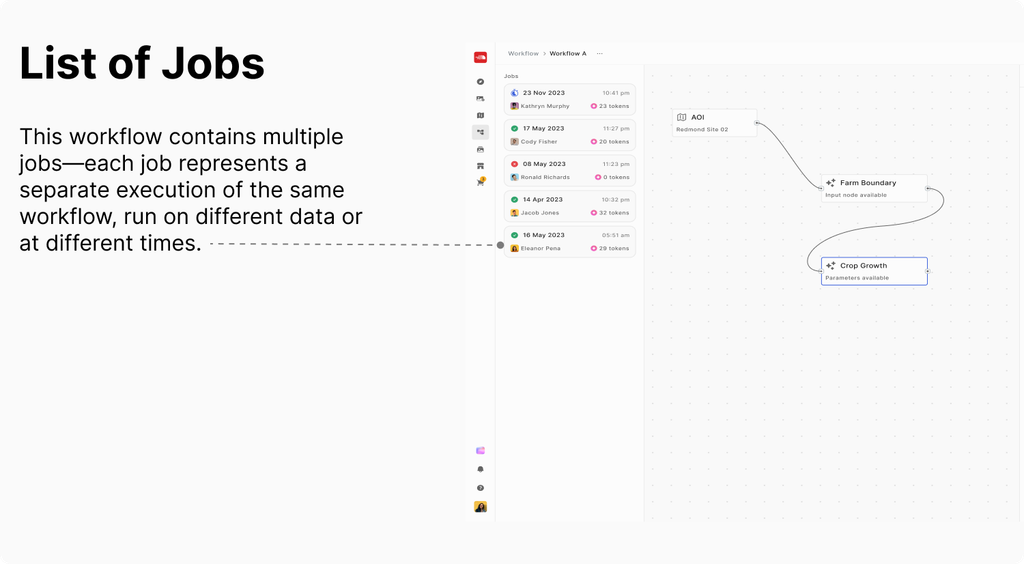The height and width of the screenshot is (564, 1024).
Task: Open the compass explore icon in sidebar
Action: click(x=480, y=82)
